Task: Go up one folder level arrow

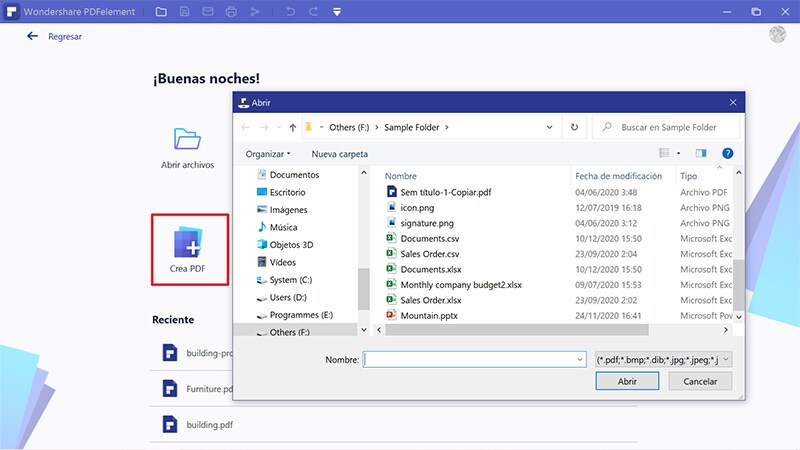Action: coord(292,128)
